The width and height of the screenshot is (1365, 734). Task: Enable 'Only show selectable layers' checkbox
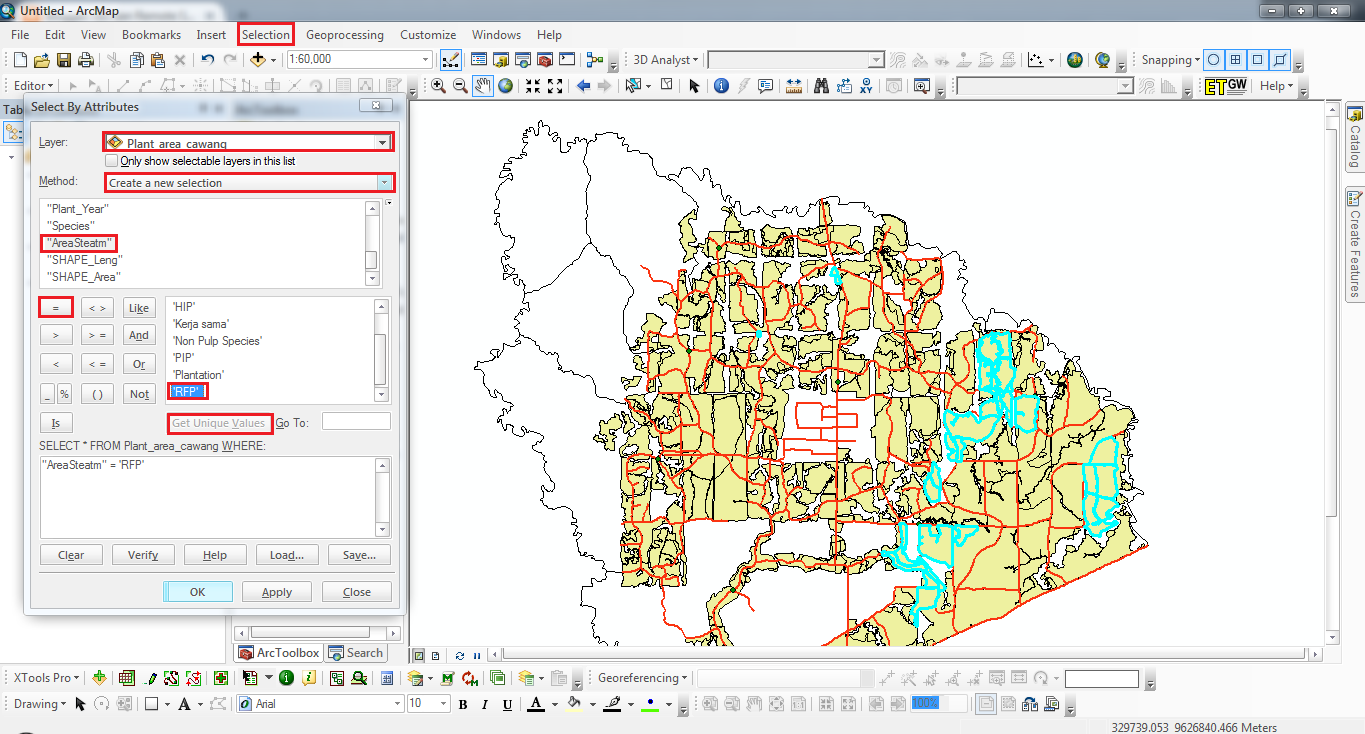(112, 161)
